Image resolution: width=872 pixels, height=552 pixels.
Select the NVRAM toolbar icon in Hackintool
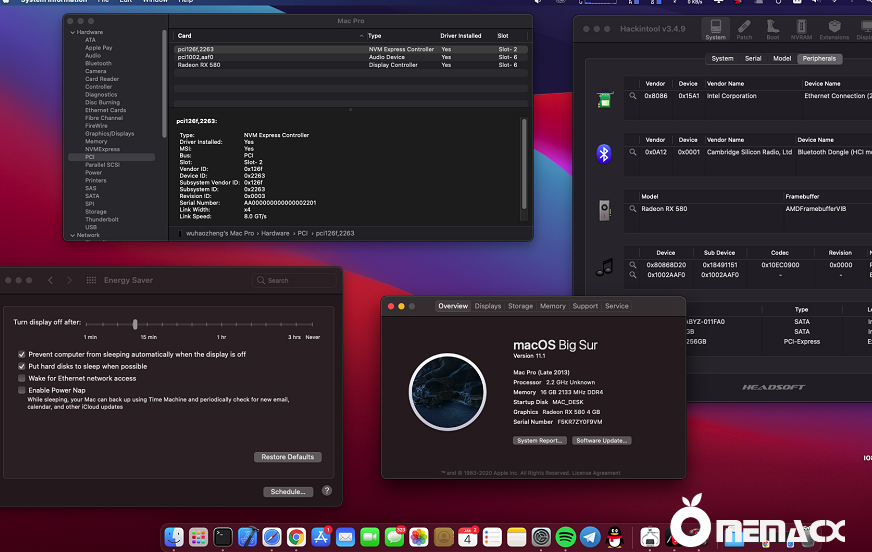click(802, 30)
